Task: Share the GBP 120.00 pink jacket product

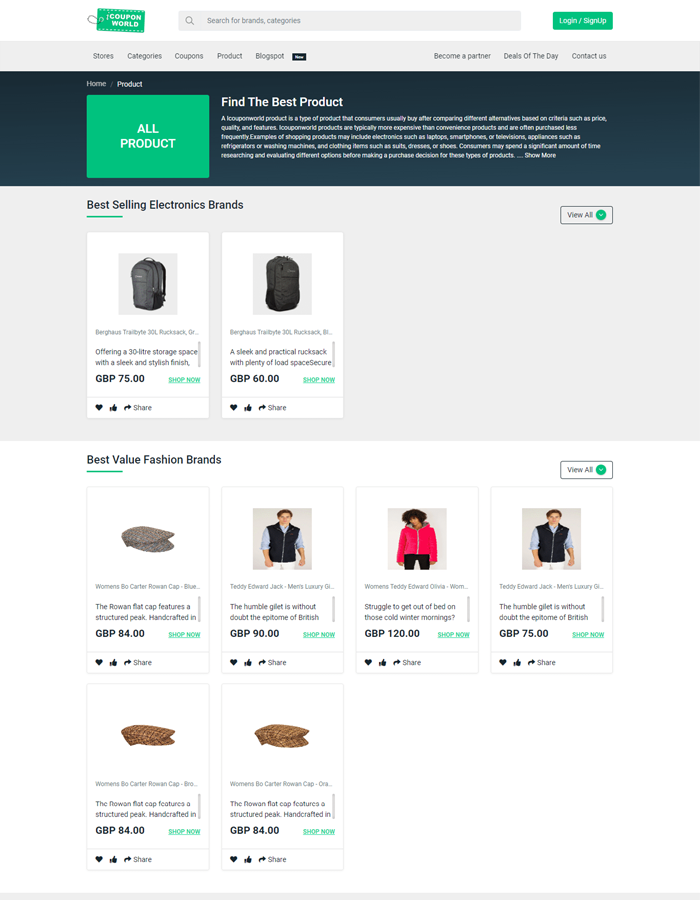Action: tap(407, 662)
